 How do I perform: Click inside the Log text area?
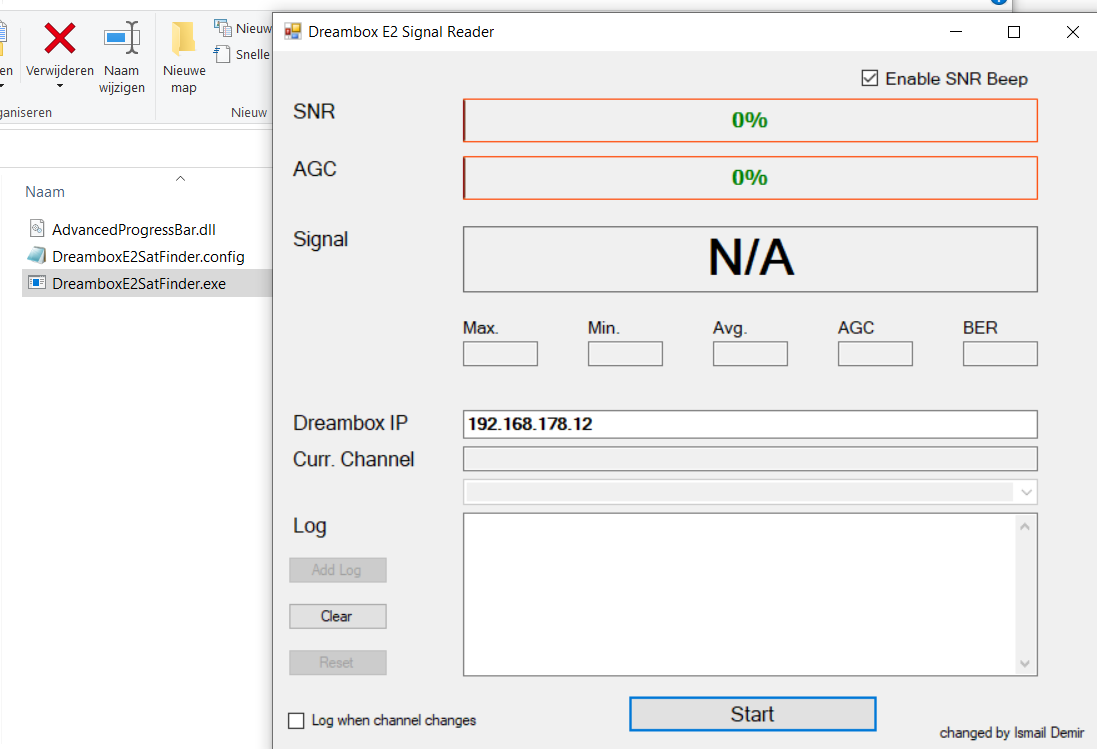(739, 594)
